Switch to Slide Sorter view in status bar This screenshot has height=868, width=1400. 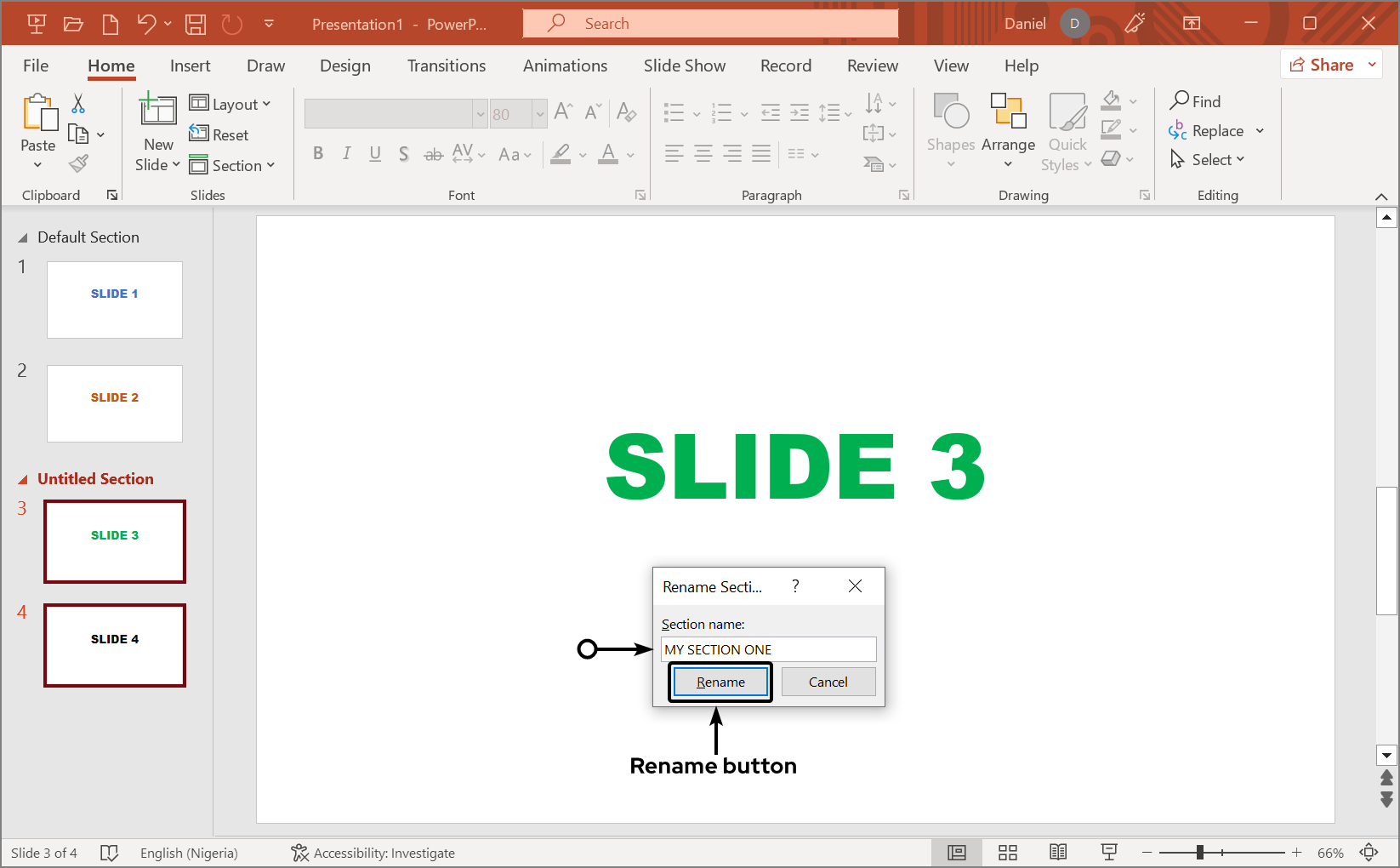click(x=1007, y=852)
